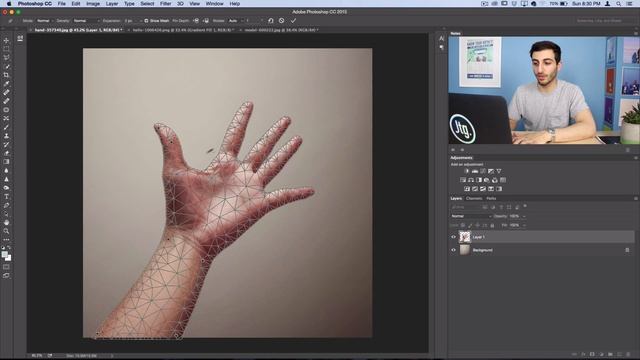Screen dimensions: 640x360
Task: Open the Adjustments panel options menu
Action: (636, 158)
